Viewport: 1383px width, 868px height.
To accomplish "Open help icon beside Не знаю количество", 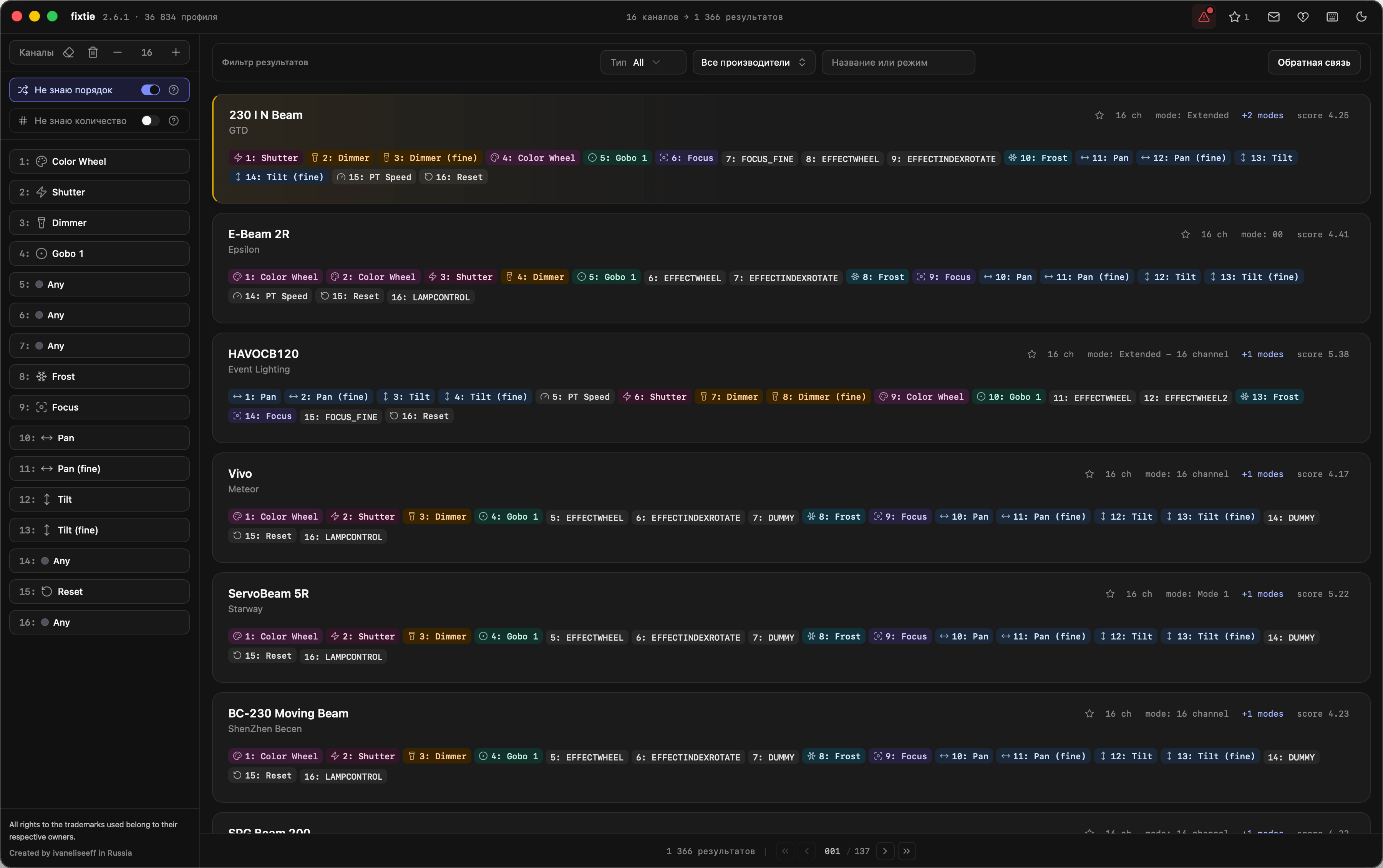I will pyautogui.click(x=174, y=121).
